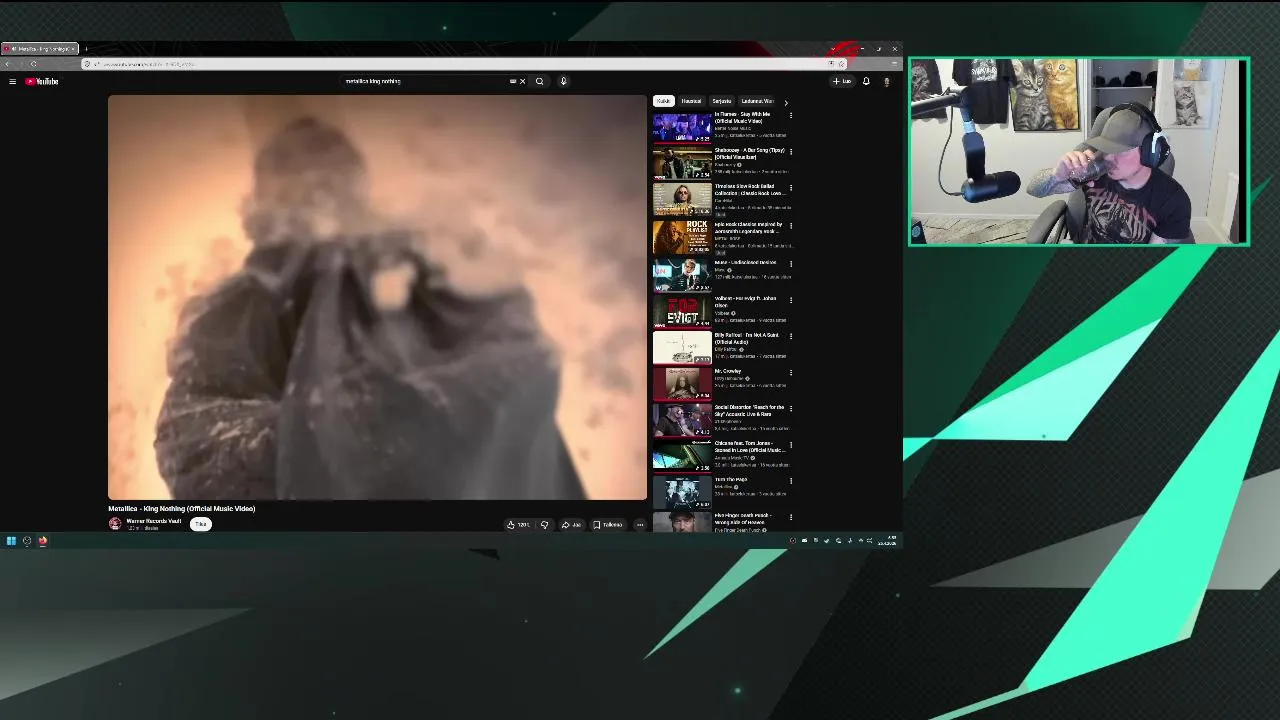
Task: Clear the search box with X
Action: coord(522,81)
